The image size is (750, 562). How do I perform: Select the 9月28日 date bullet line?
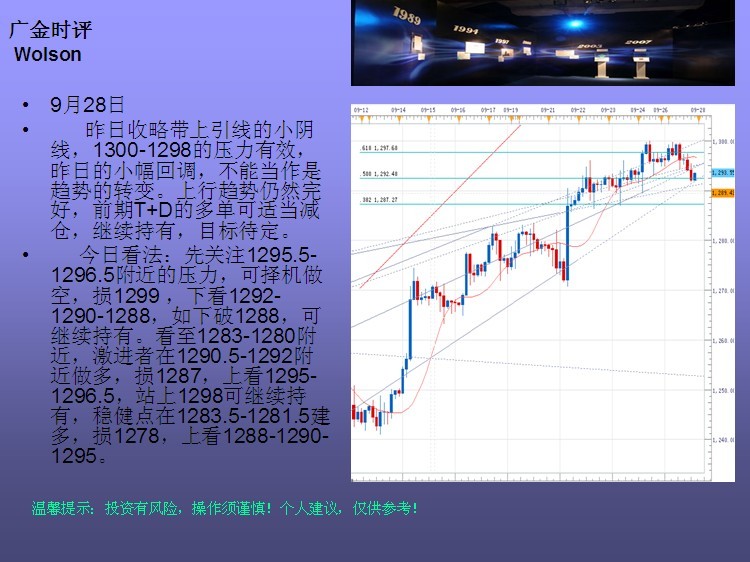[88, 105]
